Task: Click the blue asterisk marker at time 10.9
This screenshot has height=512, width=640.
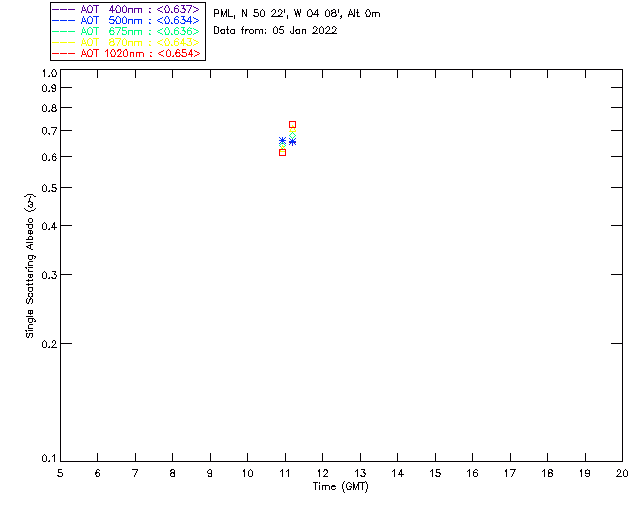Action: coord(282,140)
